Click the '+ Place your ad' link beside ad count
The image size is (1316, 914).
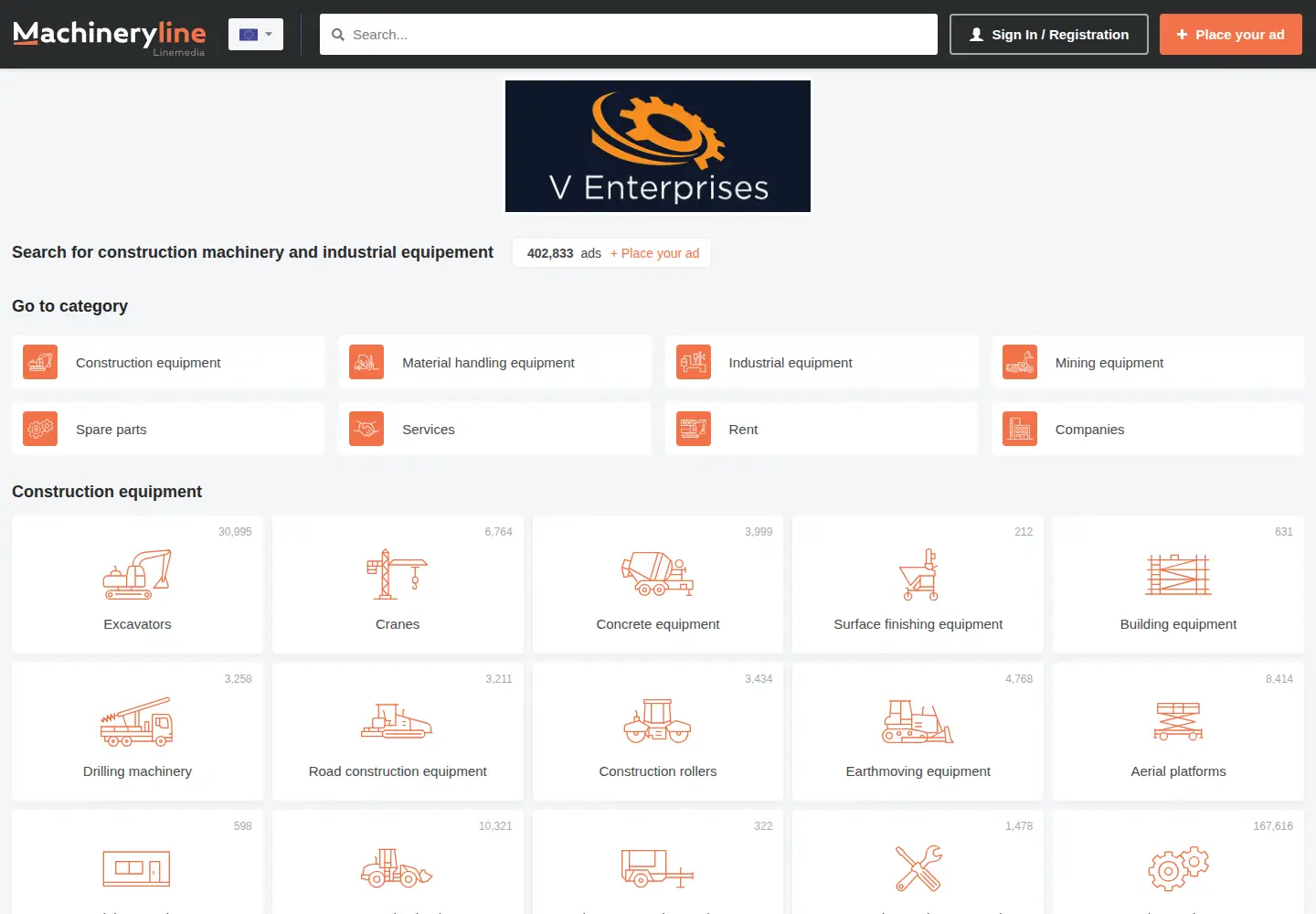pos(654,253)
